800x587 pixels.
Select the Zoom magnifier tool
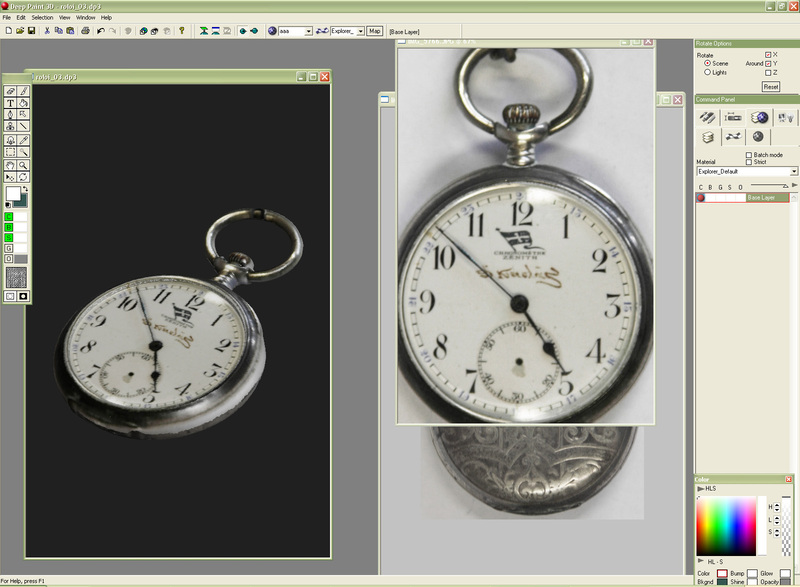tap(23, 164)
